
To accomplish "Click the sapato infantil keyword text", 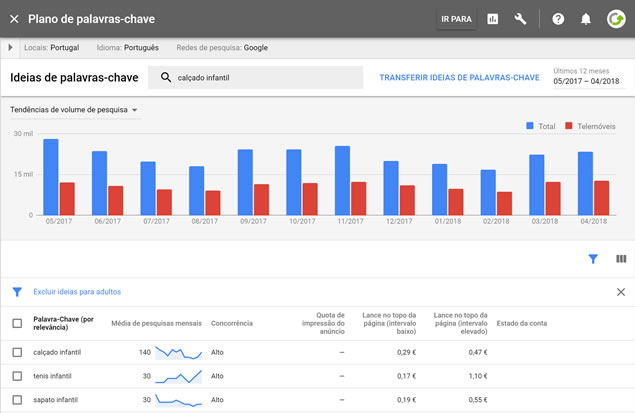I will pyautogui.click(x=55, y=400).
